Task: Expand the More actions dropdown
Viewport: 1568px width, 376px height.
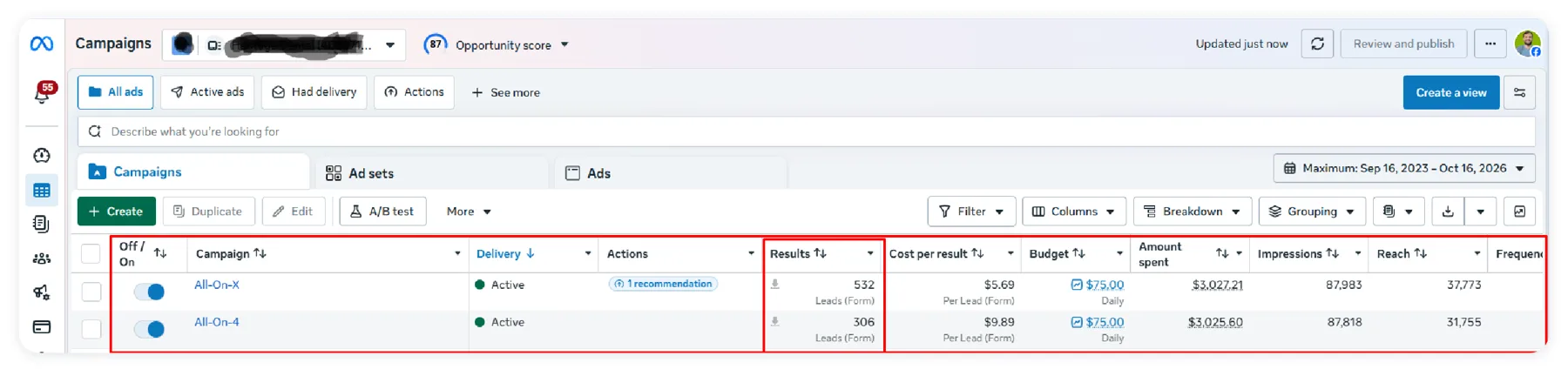Action: (469, 211)
